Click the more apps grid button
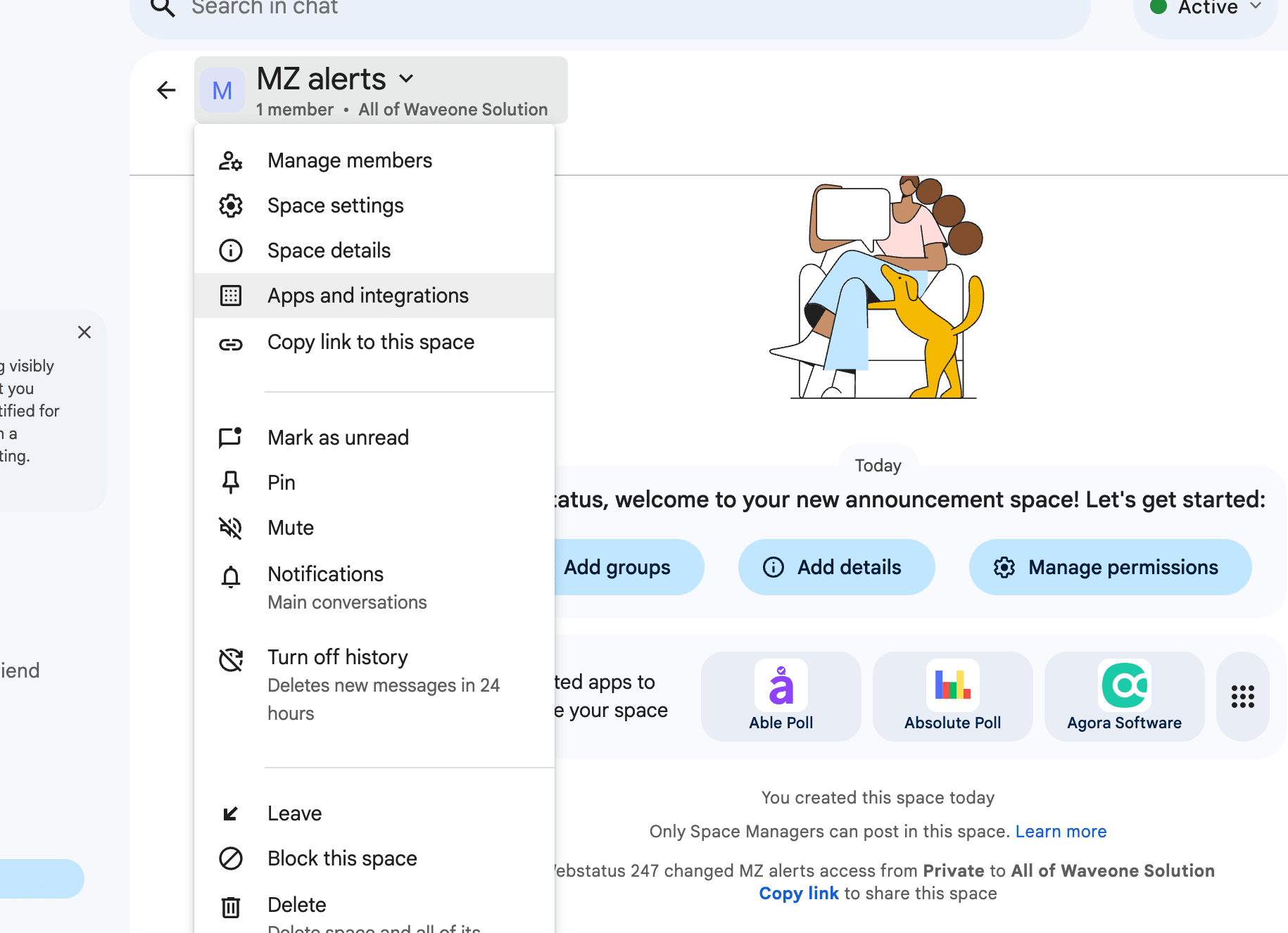The height and width of the screenshot is (933, 1288). [1242, 697]
